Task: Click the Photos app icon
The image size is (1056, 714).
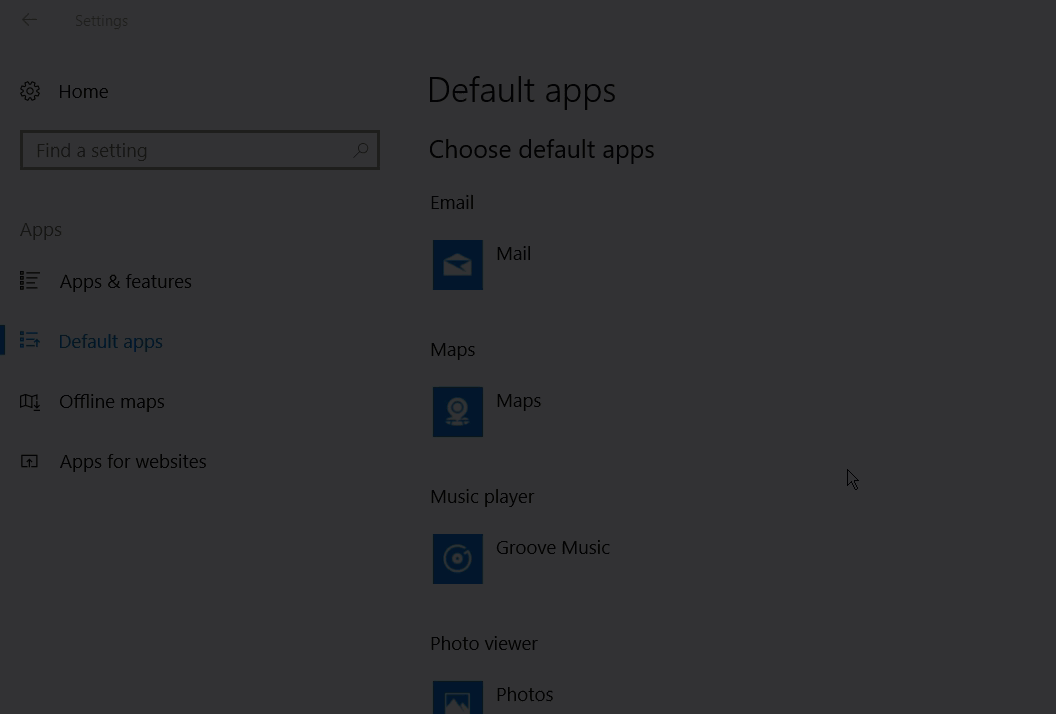Action: coord(457,697)
